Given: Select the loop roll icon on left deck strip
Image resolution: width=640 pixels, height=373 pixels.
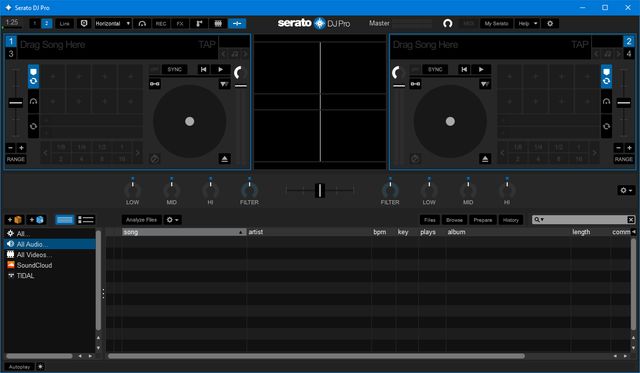Looking at the screenshot, I should [x=33, y=127].
